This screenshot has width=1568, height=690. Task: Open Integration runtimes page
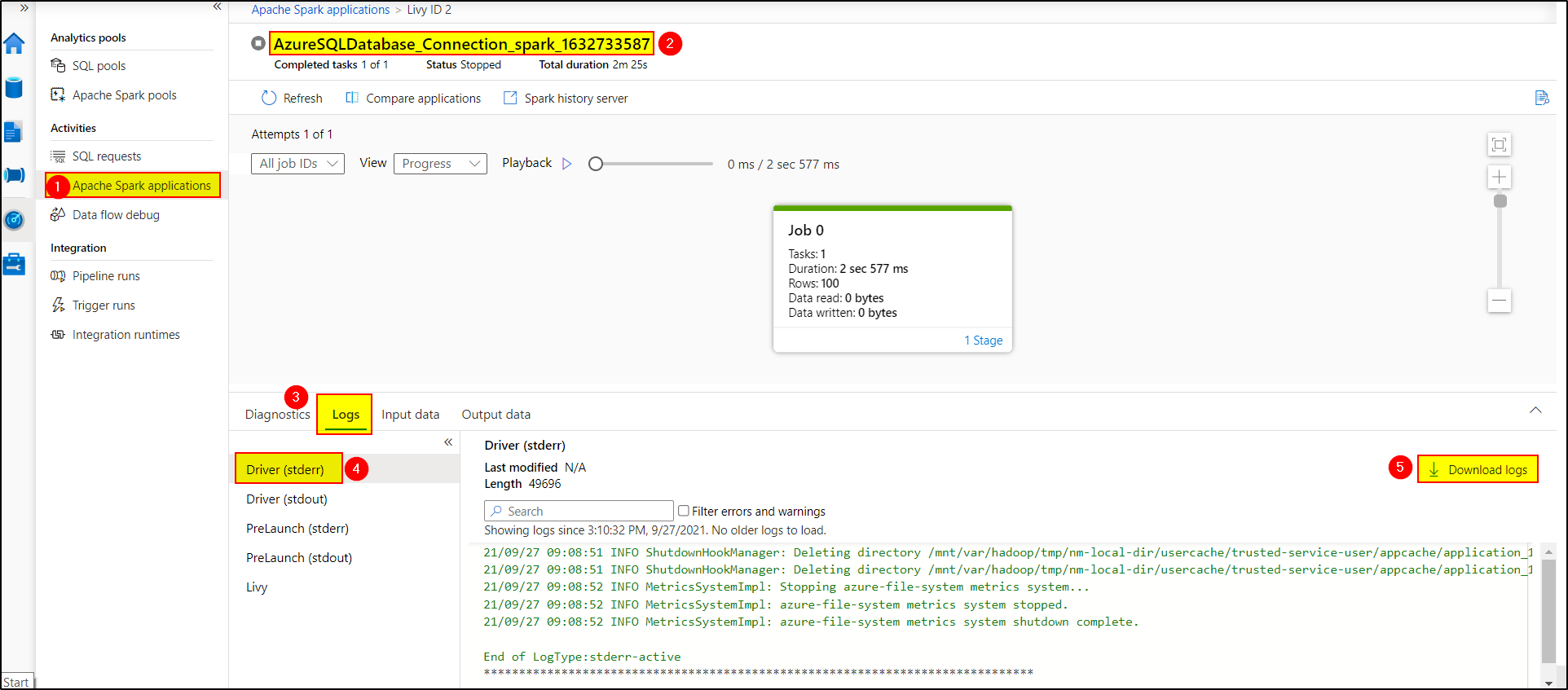click(126, 334)
